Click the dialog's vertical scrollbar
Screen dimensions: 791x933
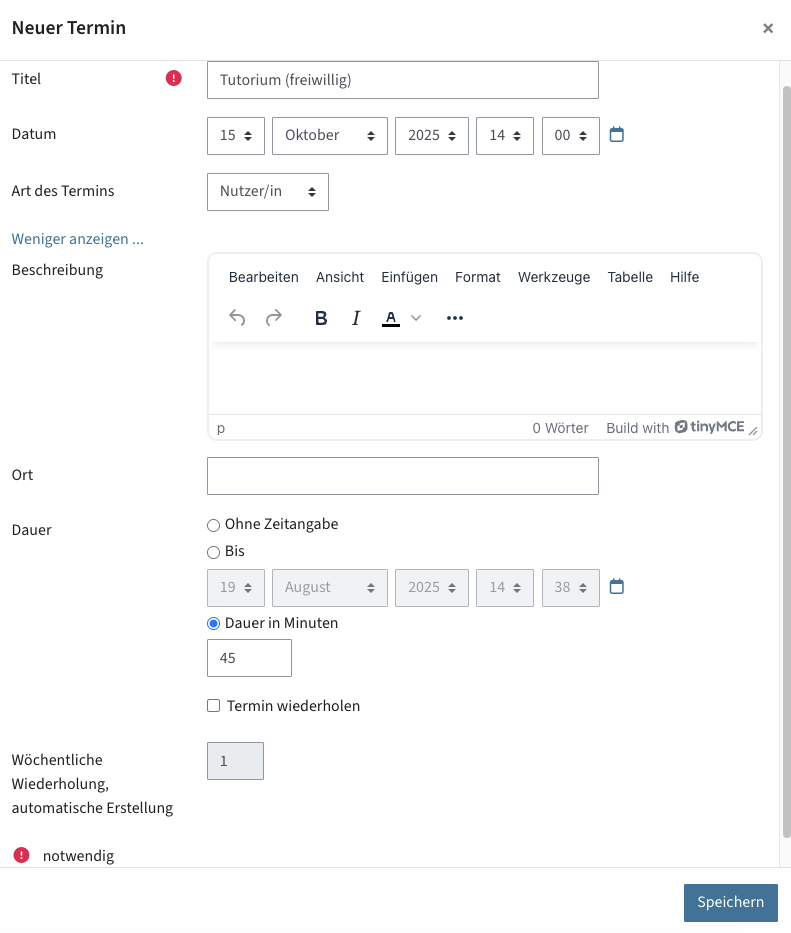[x=786, y=461]
